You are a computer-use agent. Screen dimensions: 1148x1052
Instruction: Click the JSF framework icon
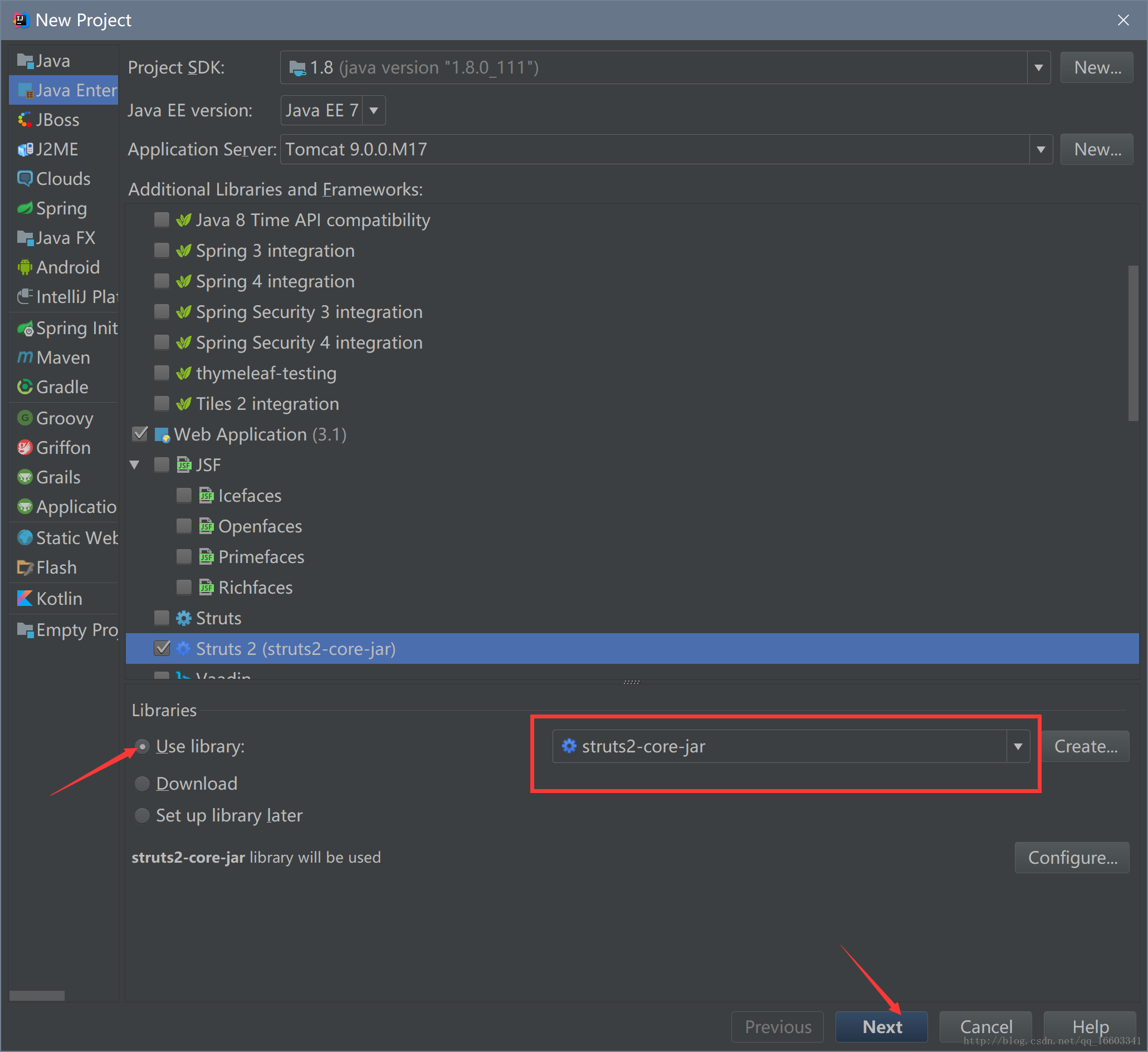[184, 465]
